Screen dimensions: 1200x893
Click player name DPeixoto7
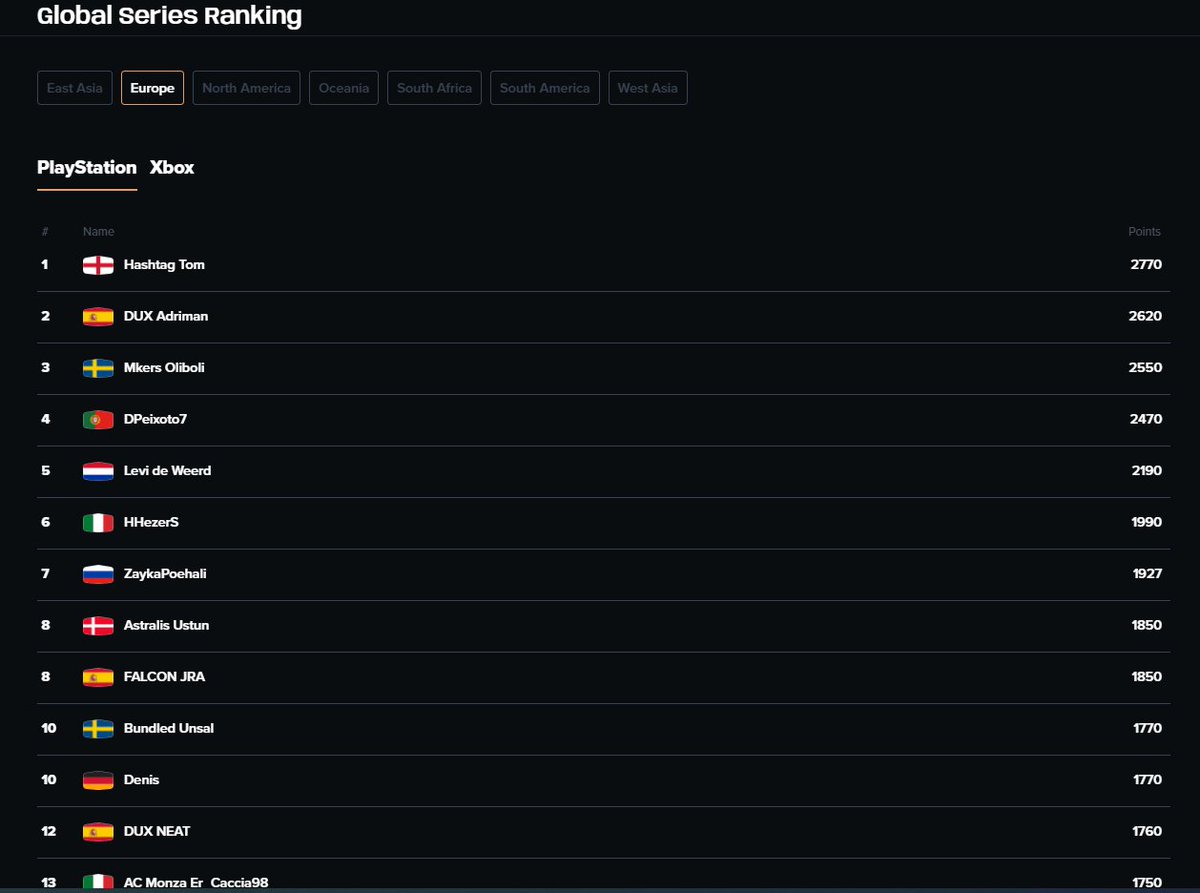click(155, 419)
